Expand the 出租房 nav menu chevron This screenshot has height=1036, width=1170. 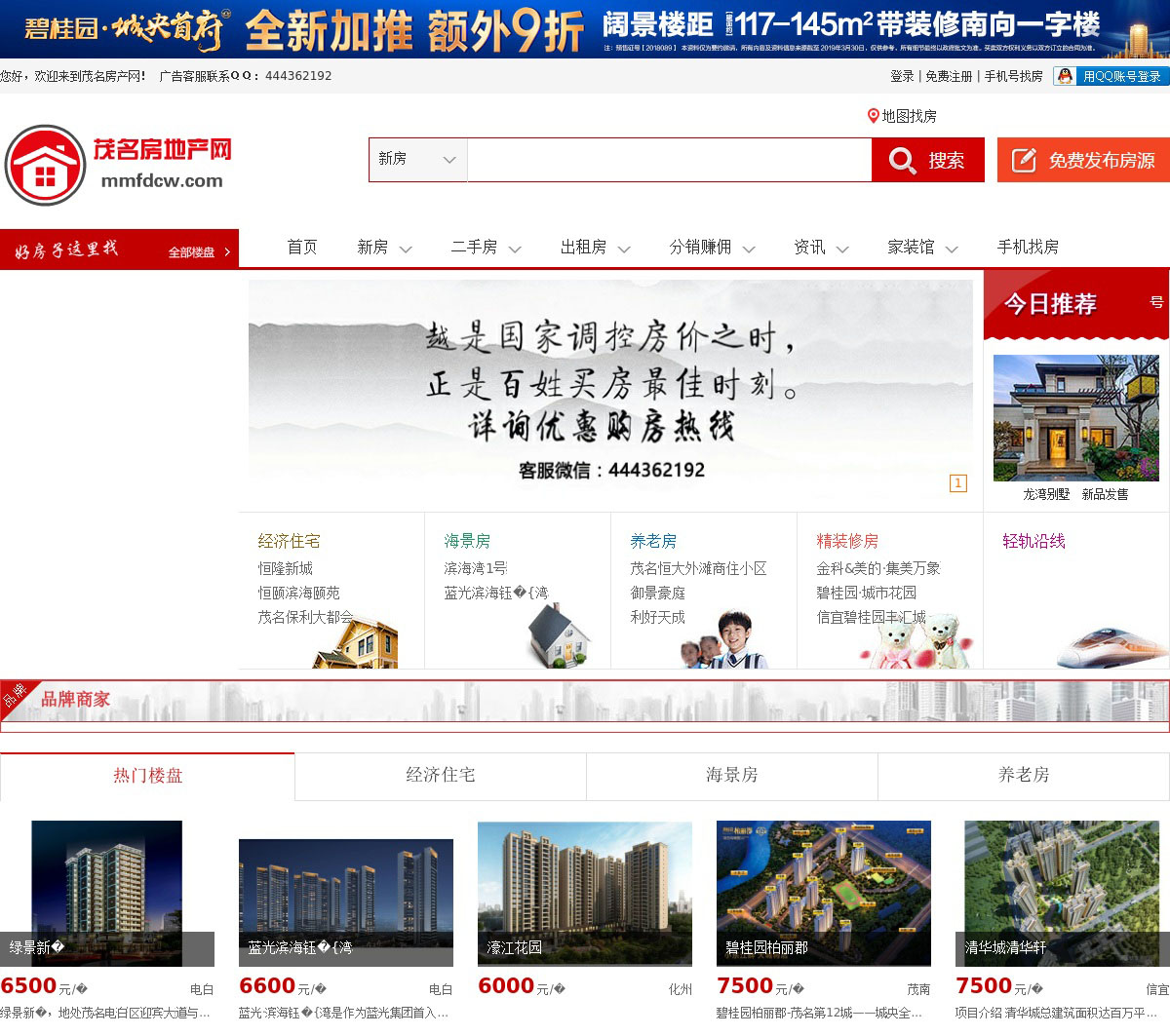(x=624, y=249)
